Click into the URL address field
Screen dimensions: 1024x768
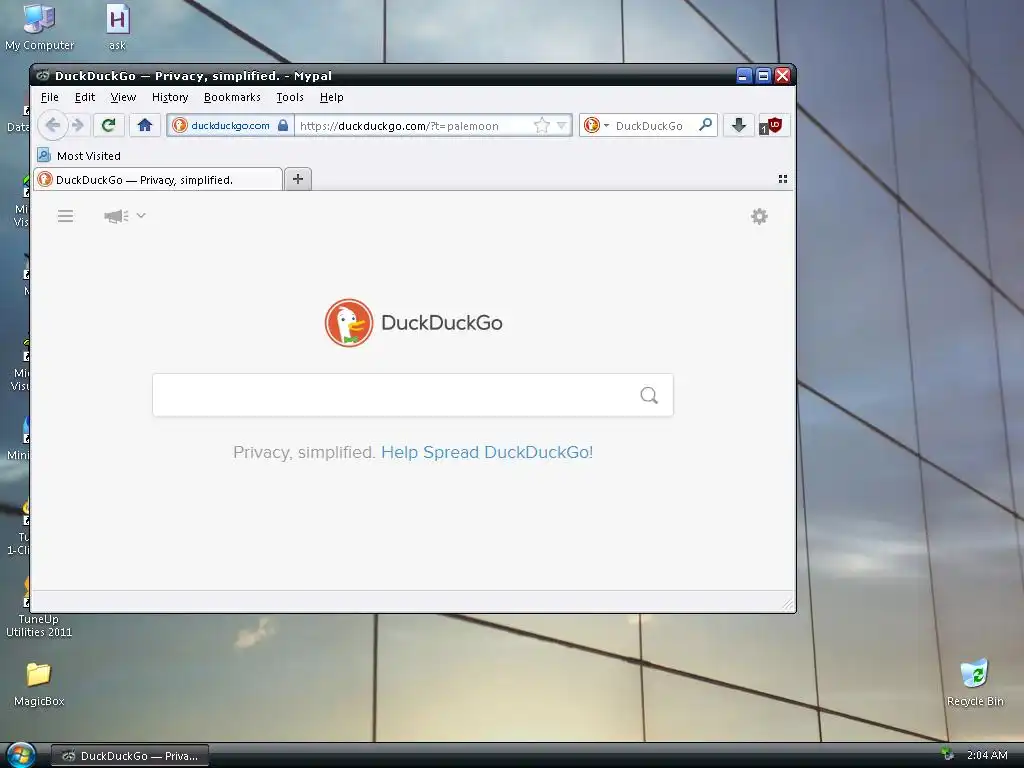tap(414, 125)
